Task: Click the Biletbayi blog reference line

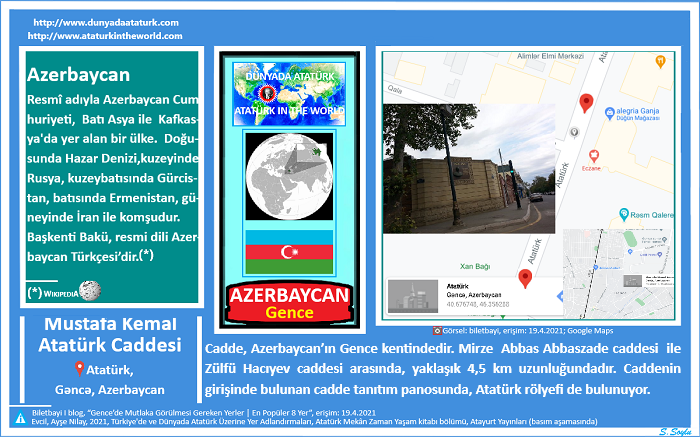Action: pos(204,413)
